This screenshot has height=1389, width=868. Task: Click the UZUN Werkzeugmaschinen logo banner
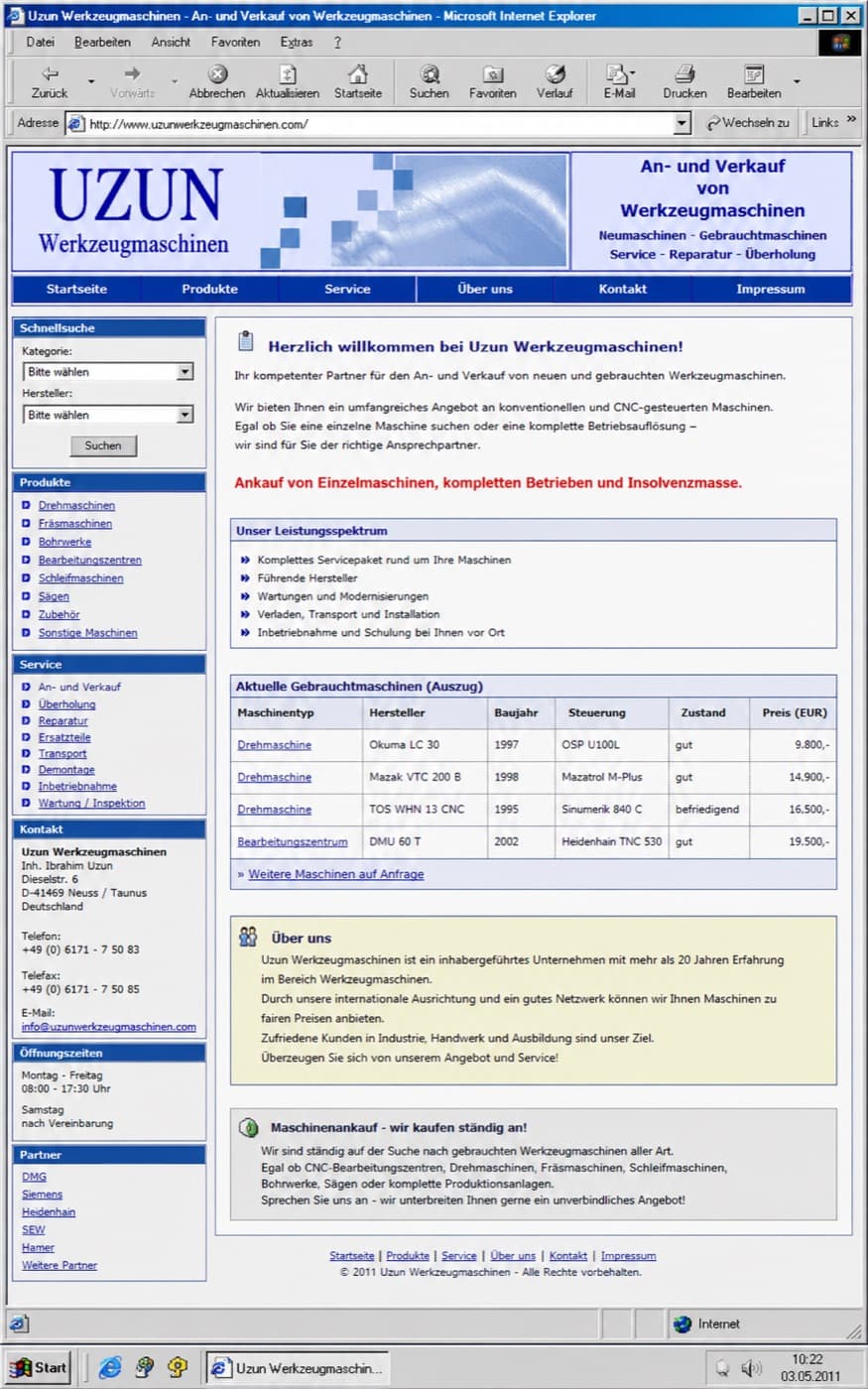tap(290, 211)
